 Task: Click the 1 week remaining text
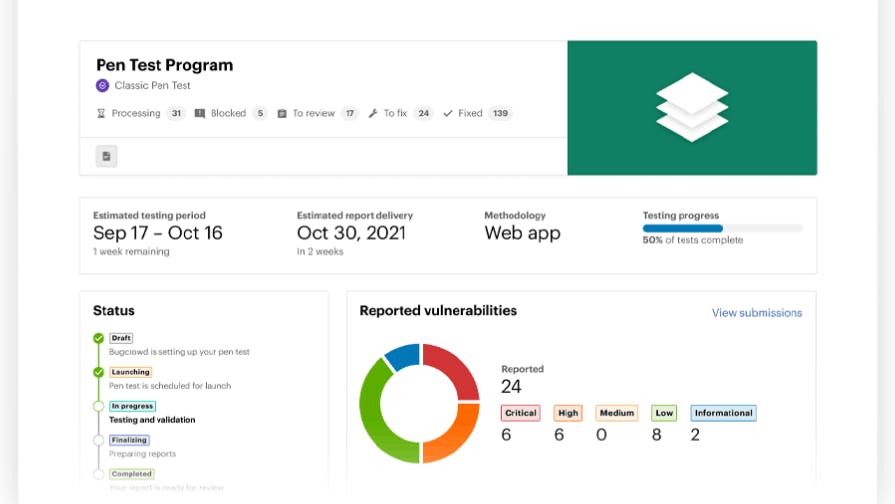click(x=131, y=252)
